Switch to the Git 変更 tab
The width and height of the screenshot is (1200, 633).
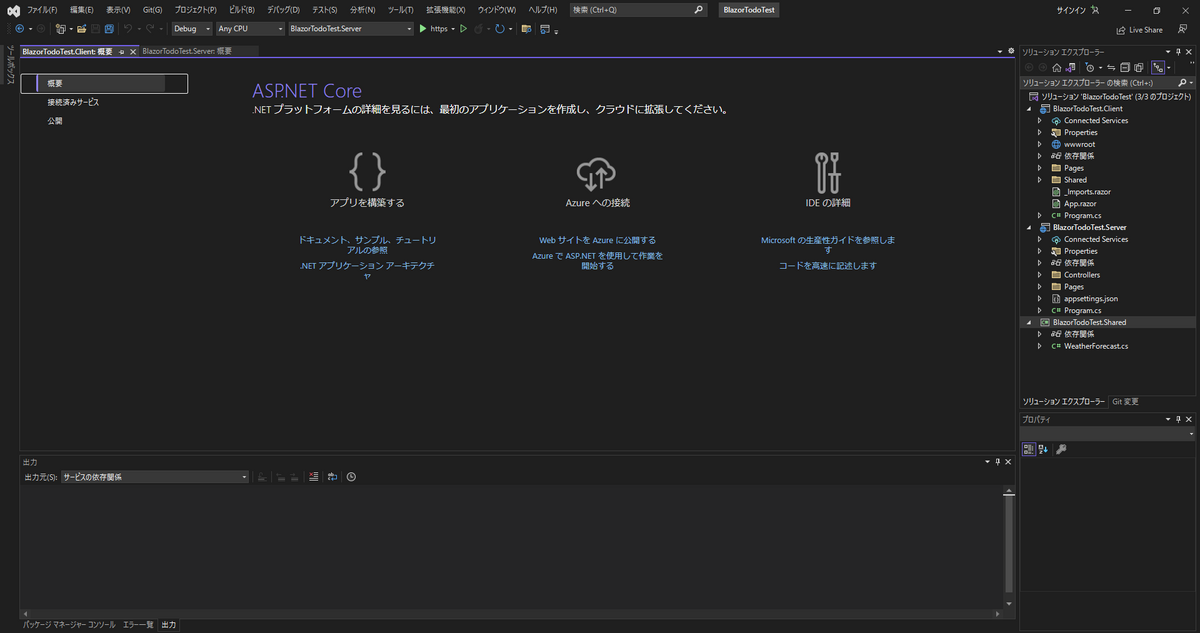[1125, 401]
